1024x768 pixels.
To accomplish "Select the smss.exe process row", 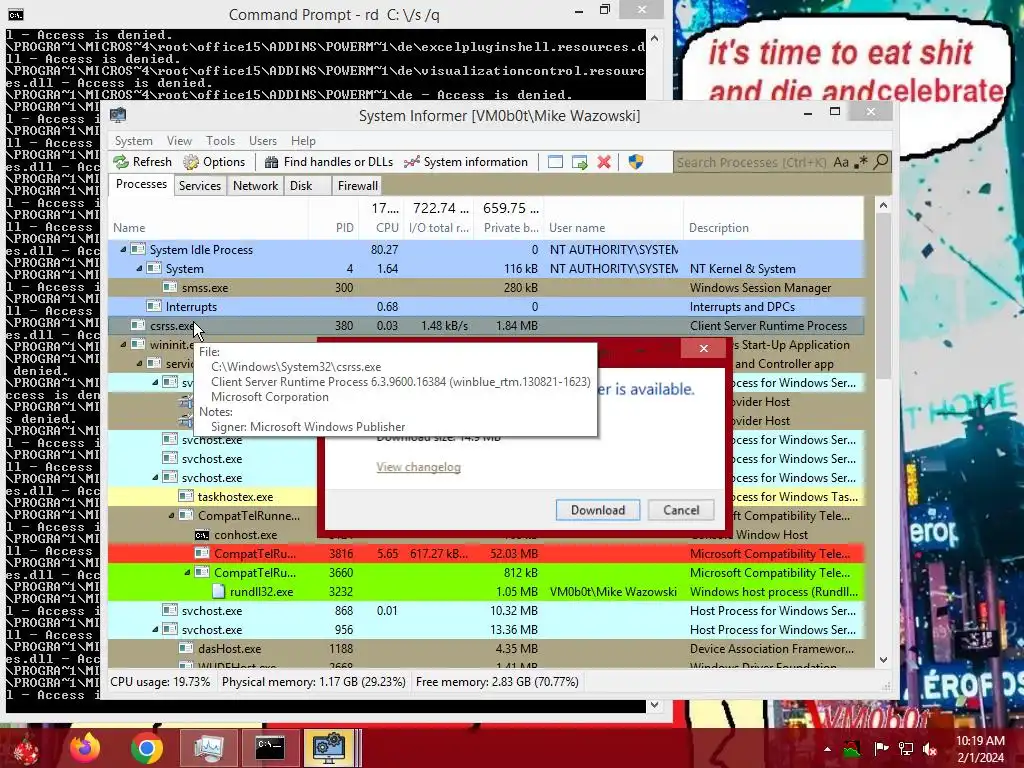I will tap(487, 287).
